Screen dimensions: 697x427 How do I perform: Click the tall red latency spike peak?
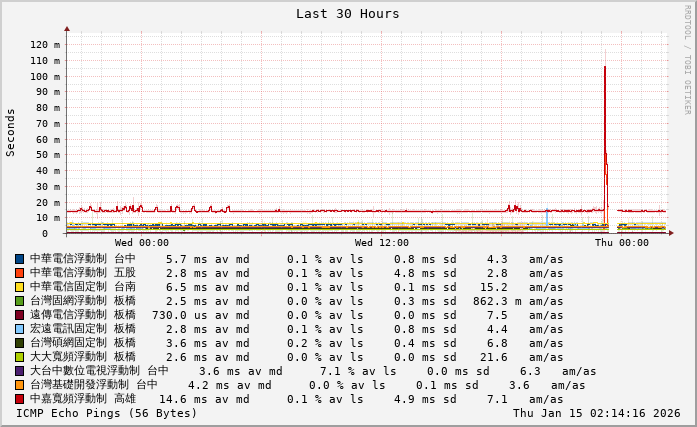604,68
